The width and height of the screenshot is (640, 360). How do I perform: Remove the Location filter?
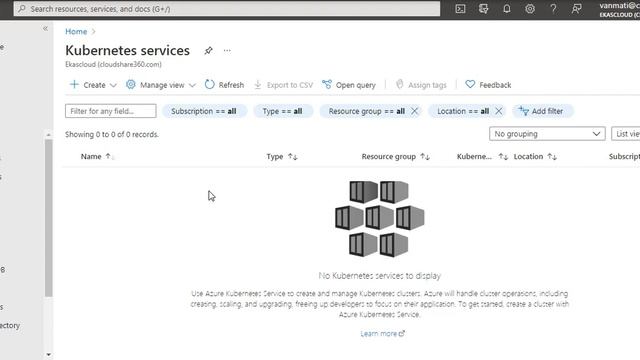pyautogui.click(x=499, y=111)
